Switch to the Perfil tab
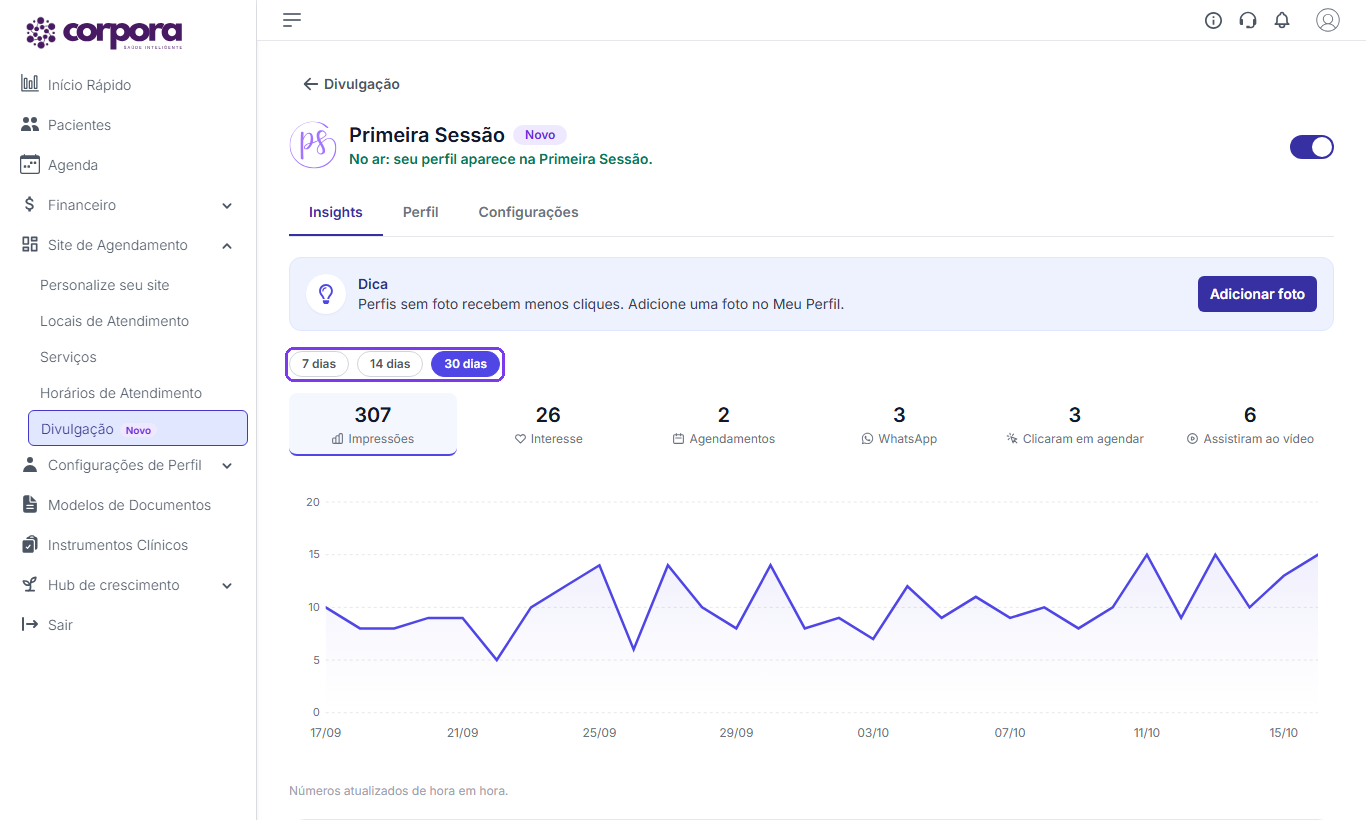 pos(421,213)
